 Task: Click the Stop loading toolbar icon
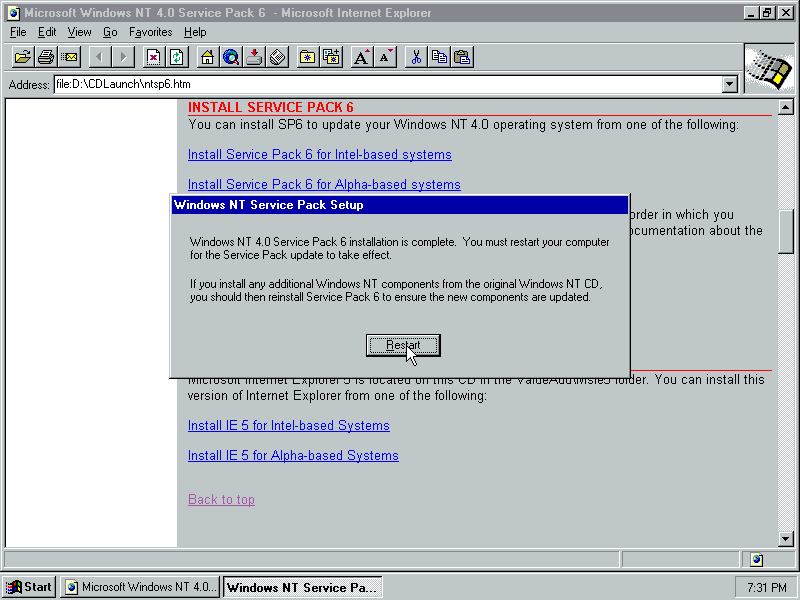coord(153,57)
